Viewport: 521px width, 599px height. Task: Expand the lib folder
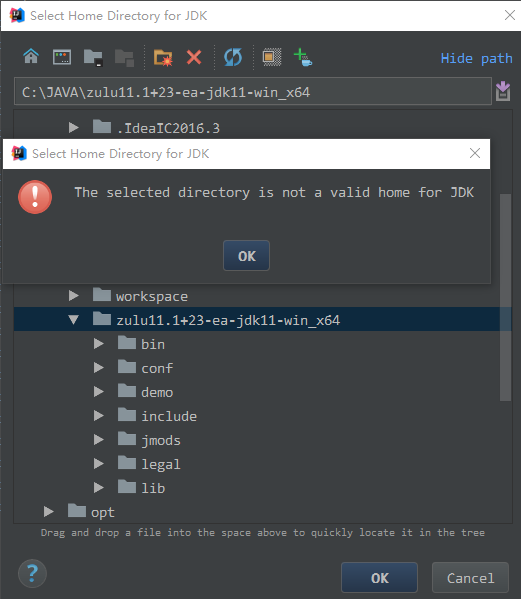[99, 488]
